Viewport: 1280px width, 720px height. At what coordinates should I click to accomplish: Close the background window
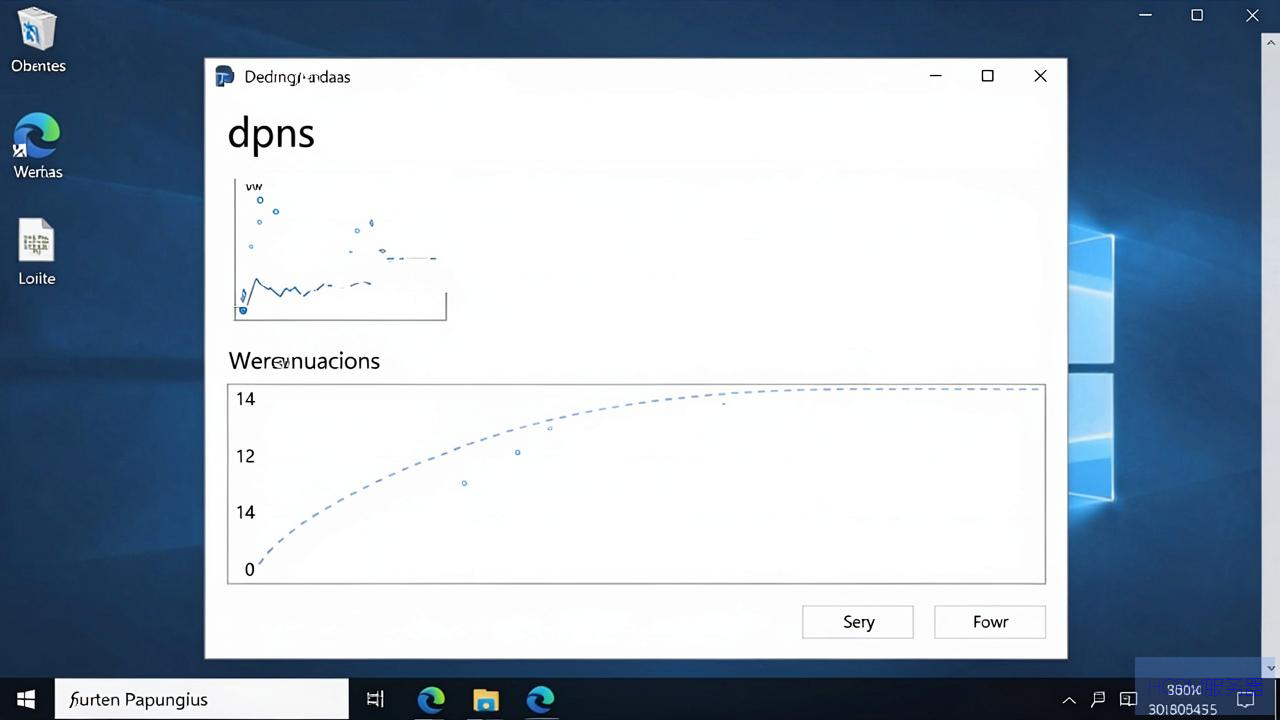[x=1252, y=15]
